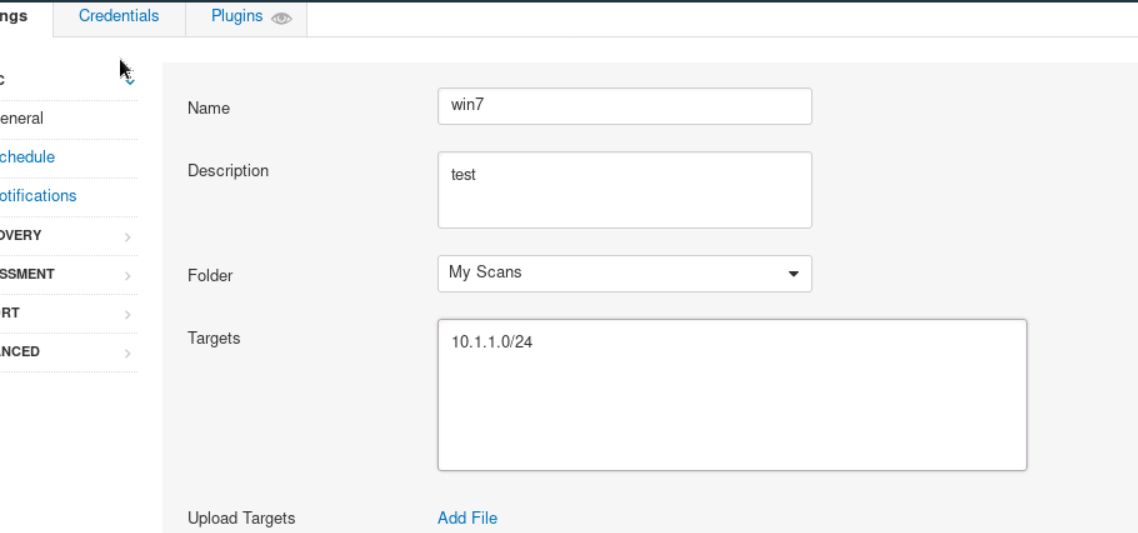Select the Discovery category label
Screen dimensions: 1138x533
coord(21,236)
